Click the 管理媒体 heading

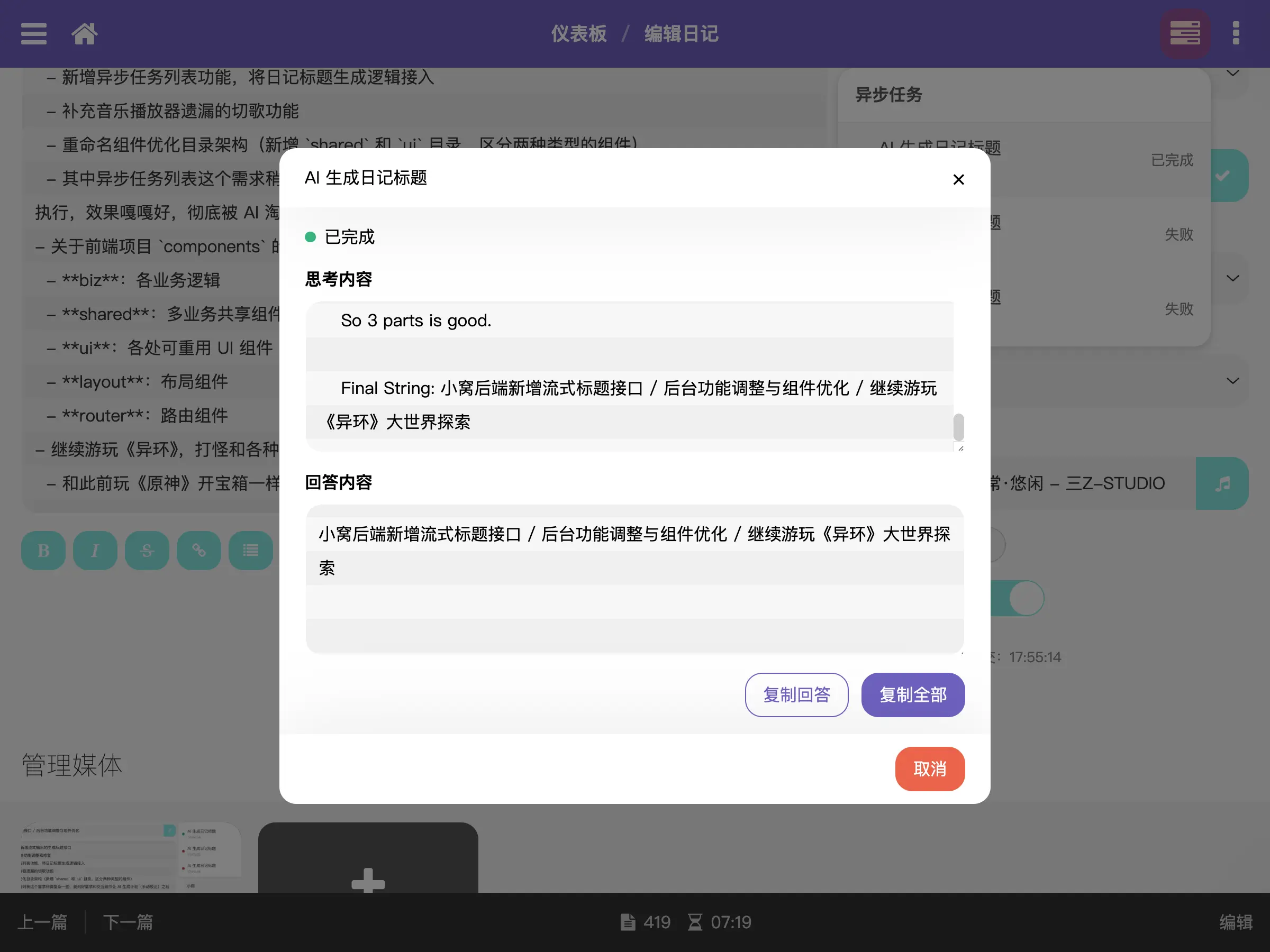pos(72,765)
